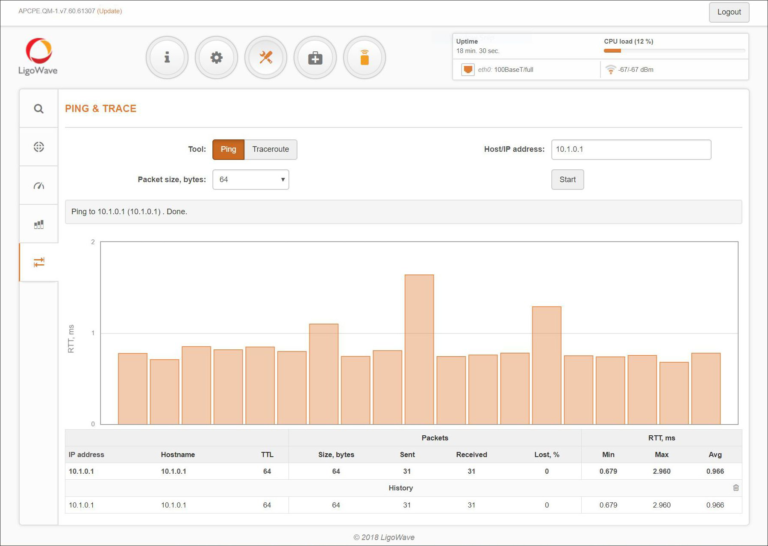Click the Start button
This screenshot has height=546, width=768.
point(567,180)
